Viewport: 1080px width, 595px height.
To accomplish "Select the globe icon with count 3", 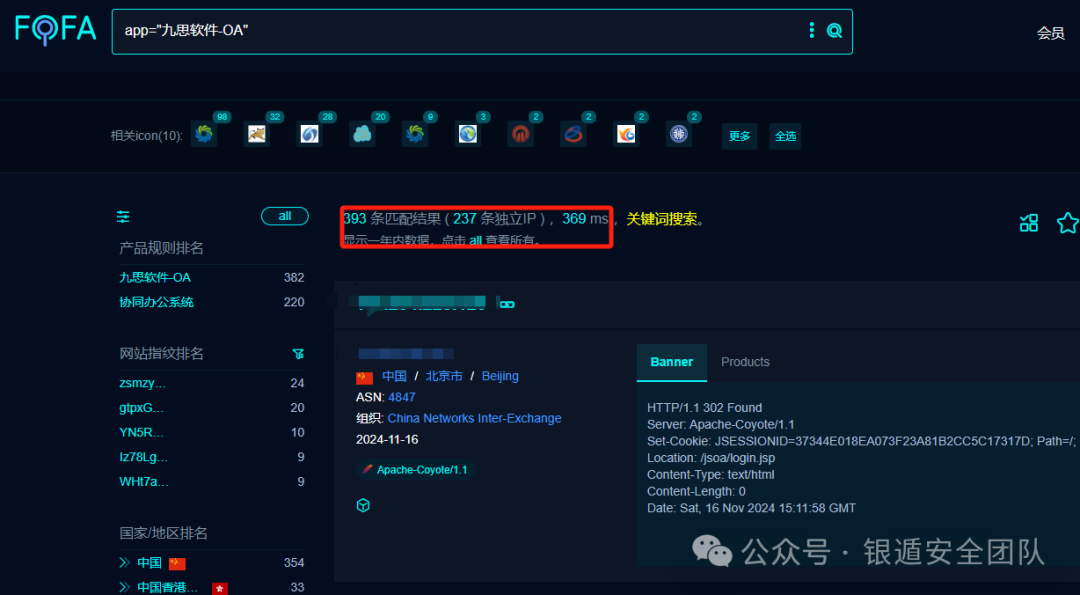I will coord(468,134).
